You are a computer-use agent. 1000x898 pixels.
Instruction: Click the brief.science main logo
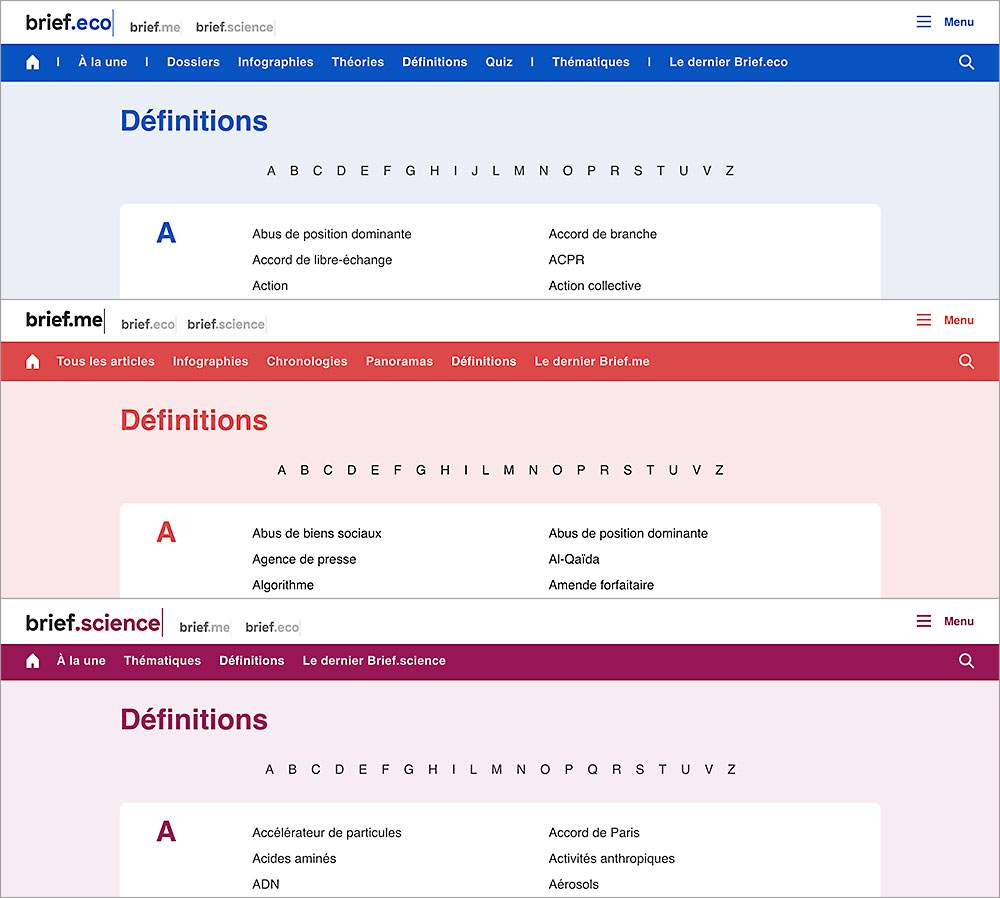coord(92,622)
